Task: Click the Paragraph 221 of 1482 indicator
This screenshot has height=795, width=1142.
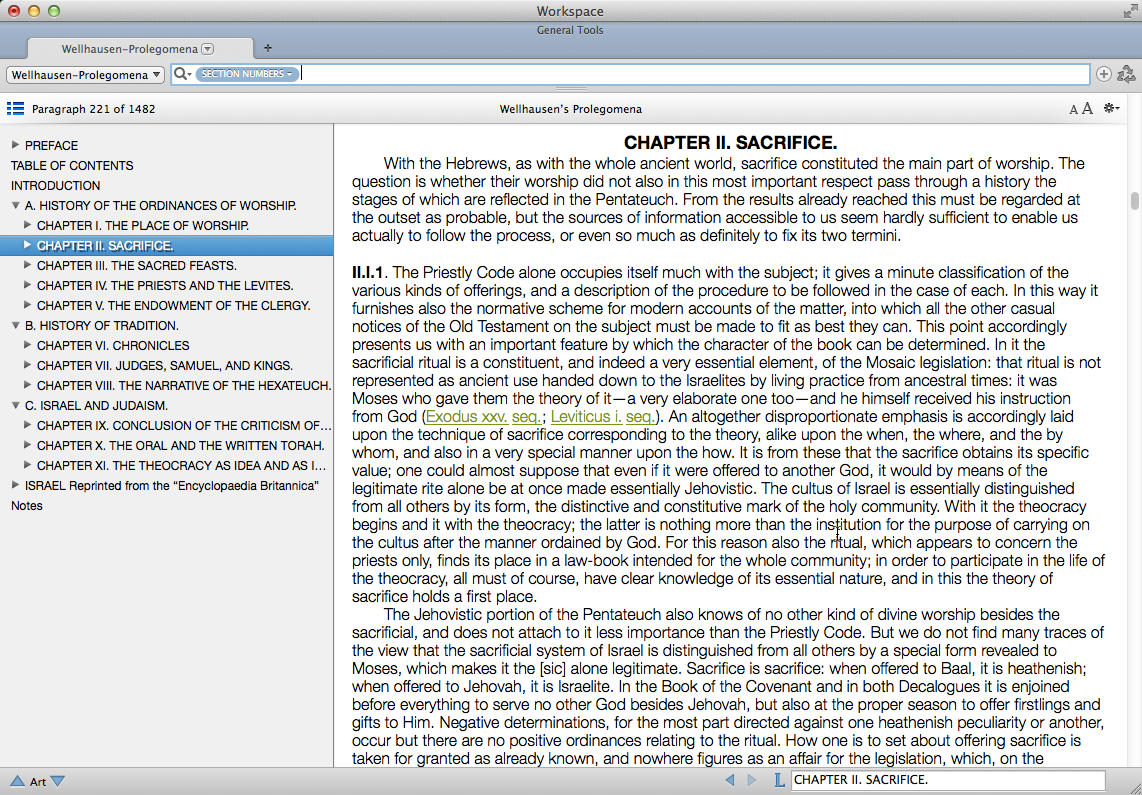Action: (93, 109)
